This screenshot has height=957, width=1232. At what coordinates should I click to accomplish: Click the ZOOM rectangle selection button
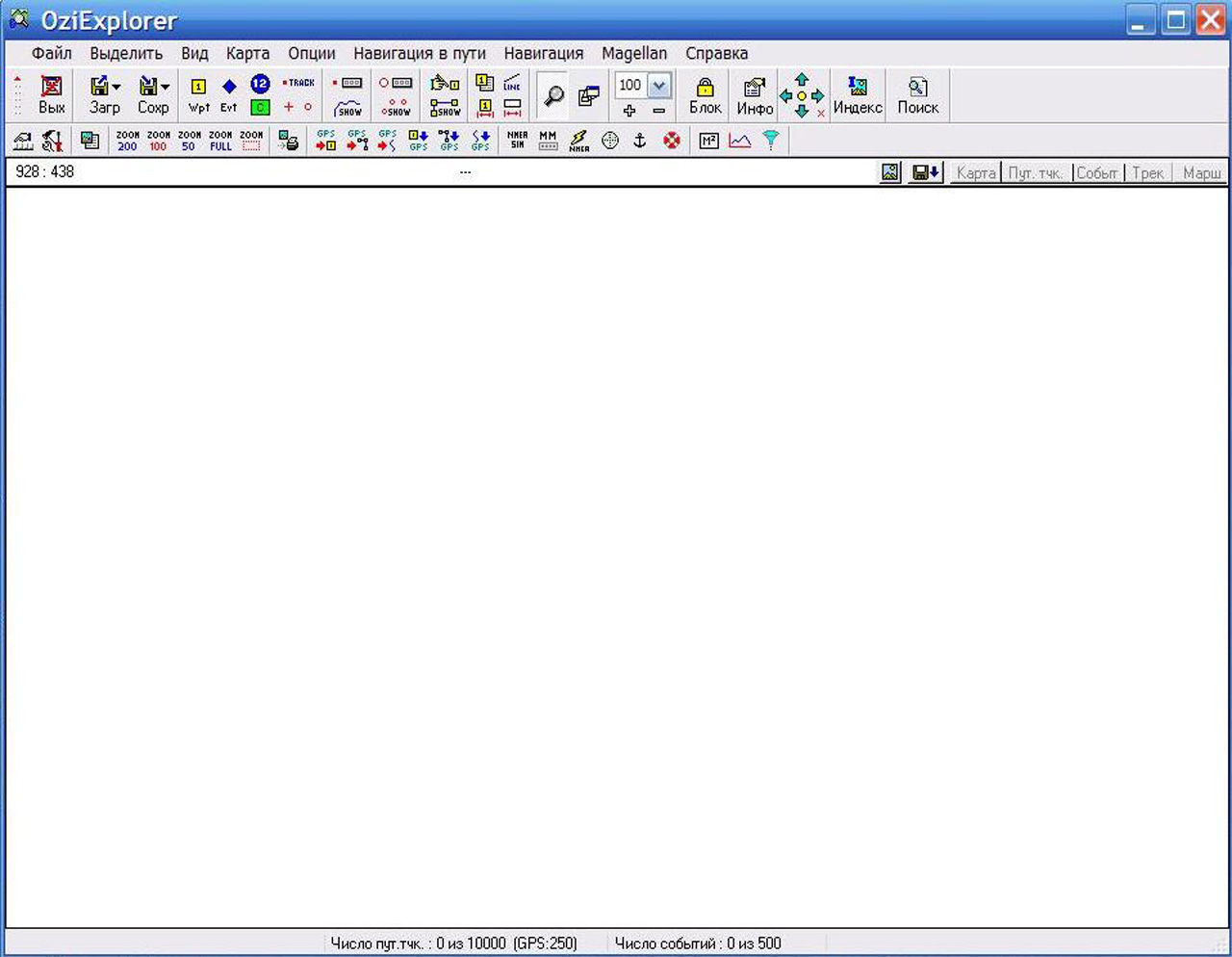[x=251, y=141]
